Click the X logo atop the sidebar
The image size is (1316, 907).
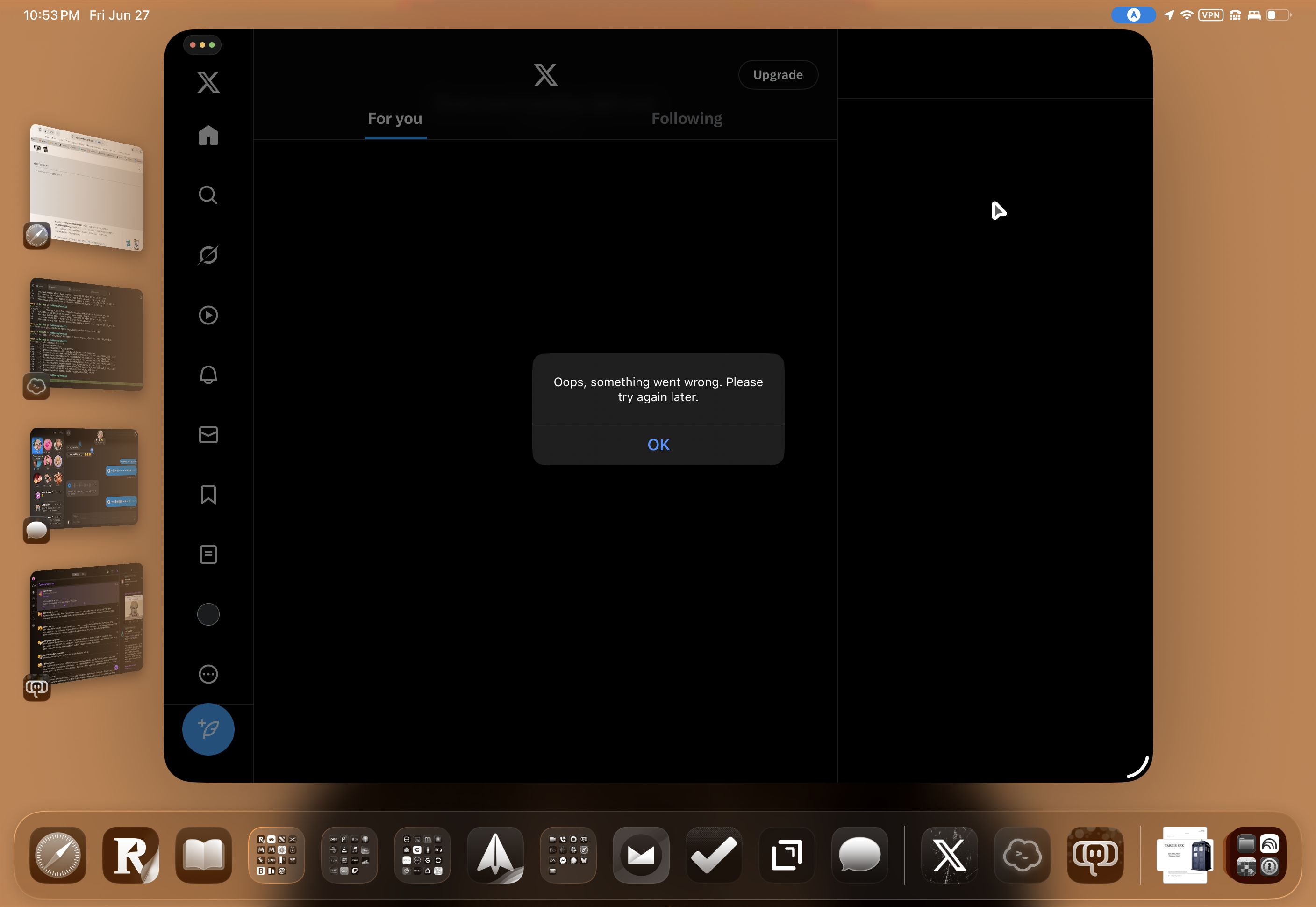208,82
